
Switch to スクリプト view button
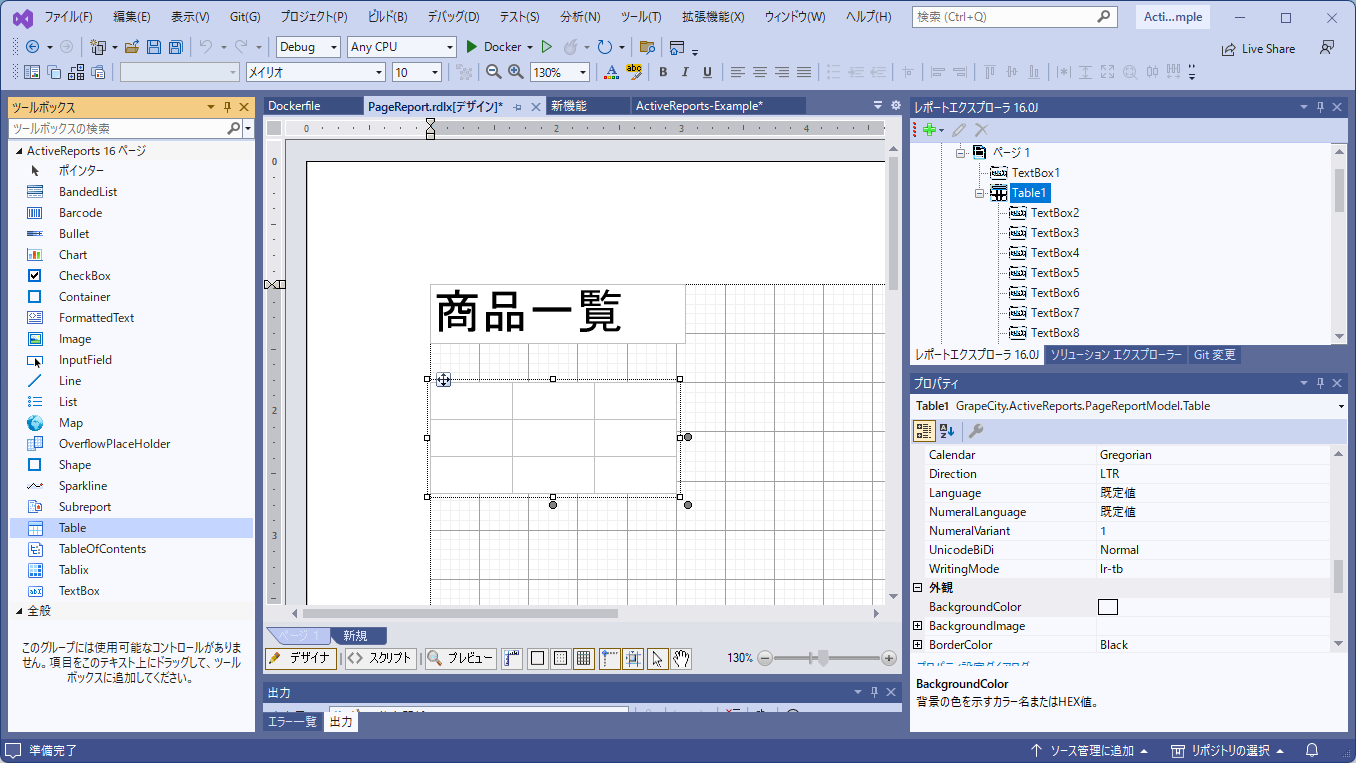pos(380,658)
